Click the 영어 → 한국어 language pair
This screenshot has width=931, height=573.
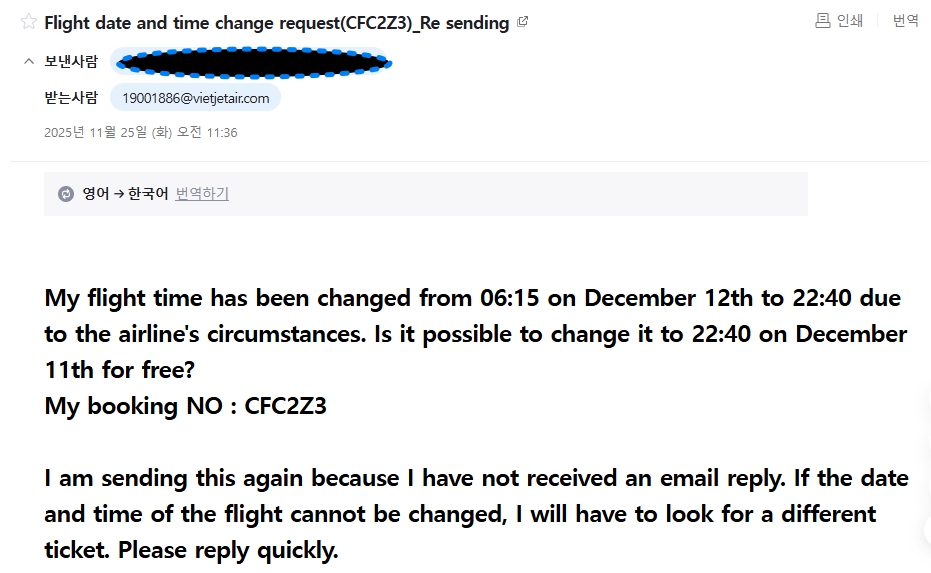point(125,194)
